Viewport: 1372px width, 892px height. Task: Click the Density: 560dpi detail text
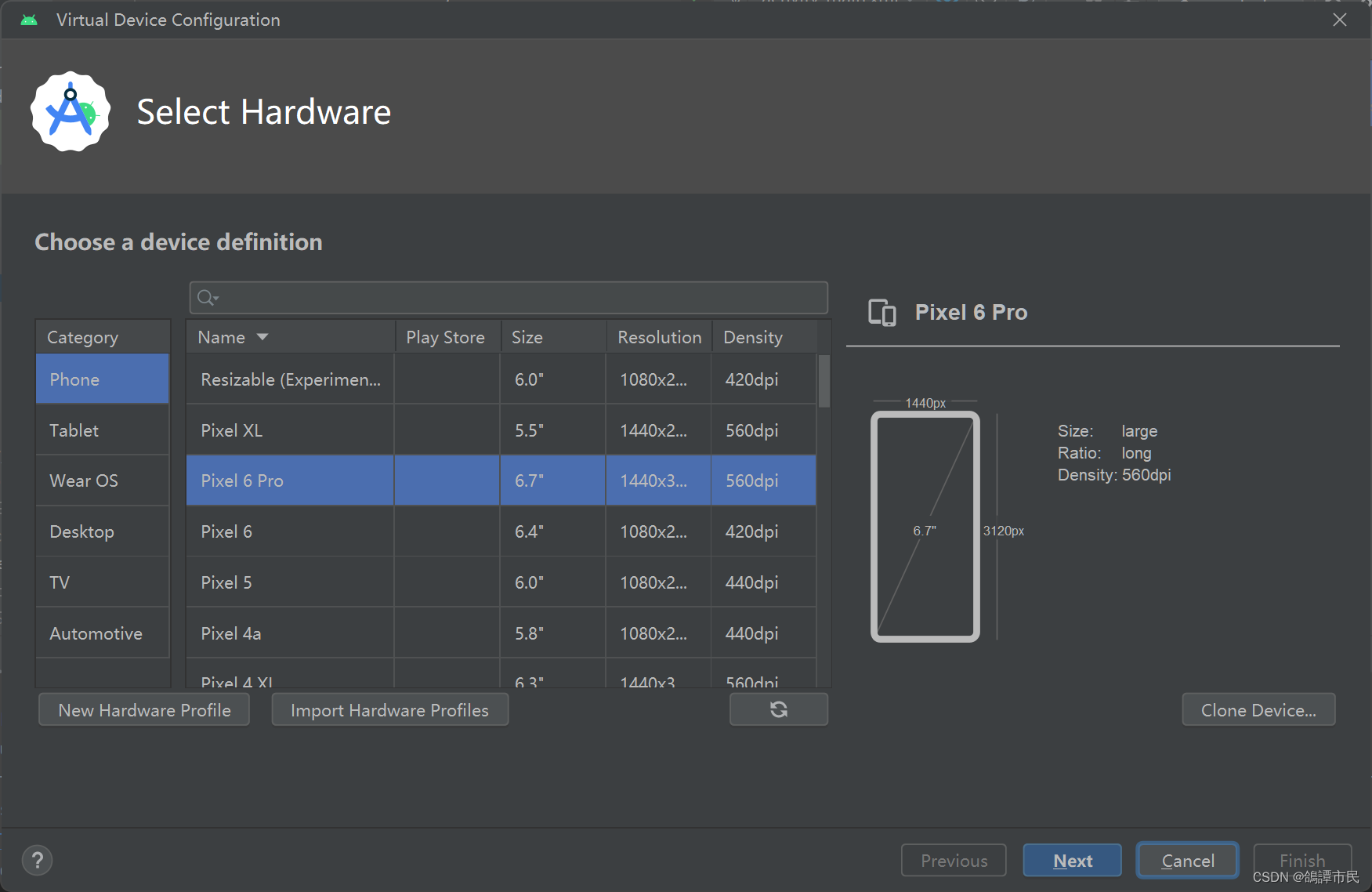pos(1114,475)
